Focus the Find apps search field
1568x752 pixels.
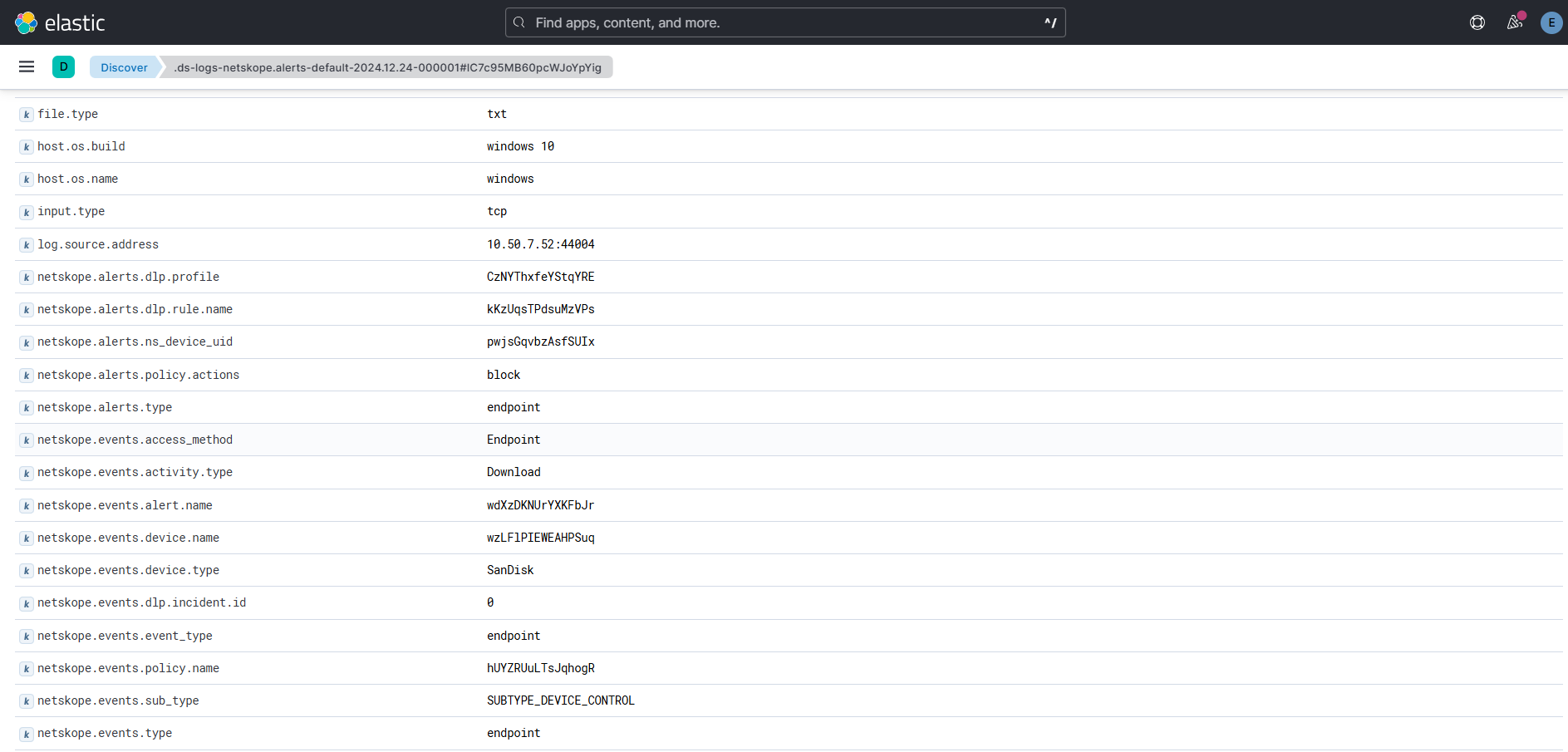point(785,22)
